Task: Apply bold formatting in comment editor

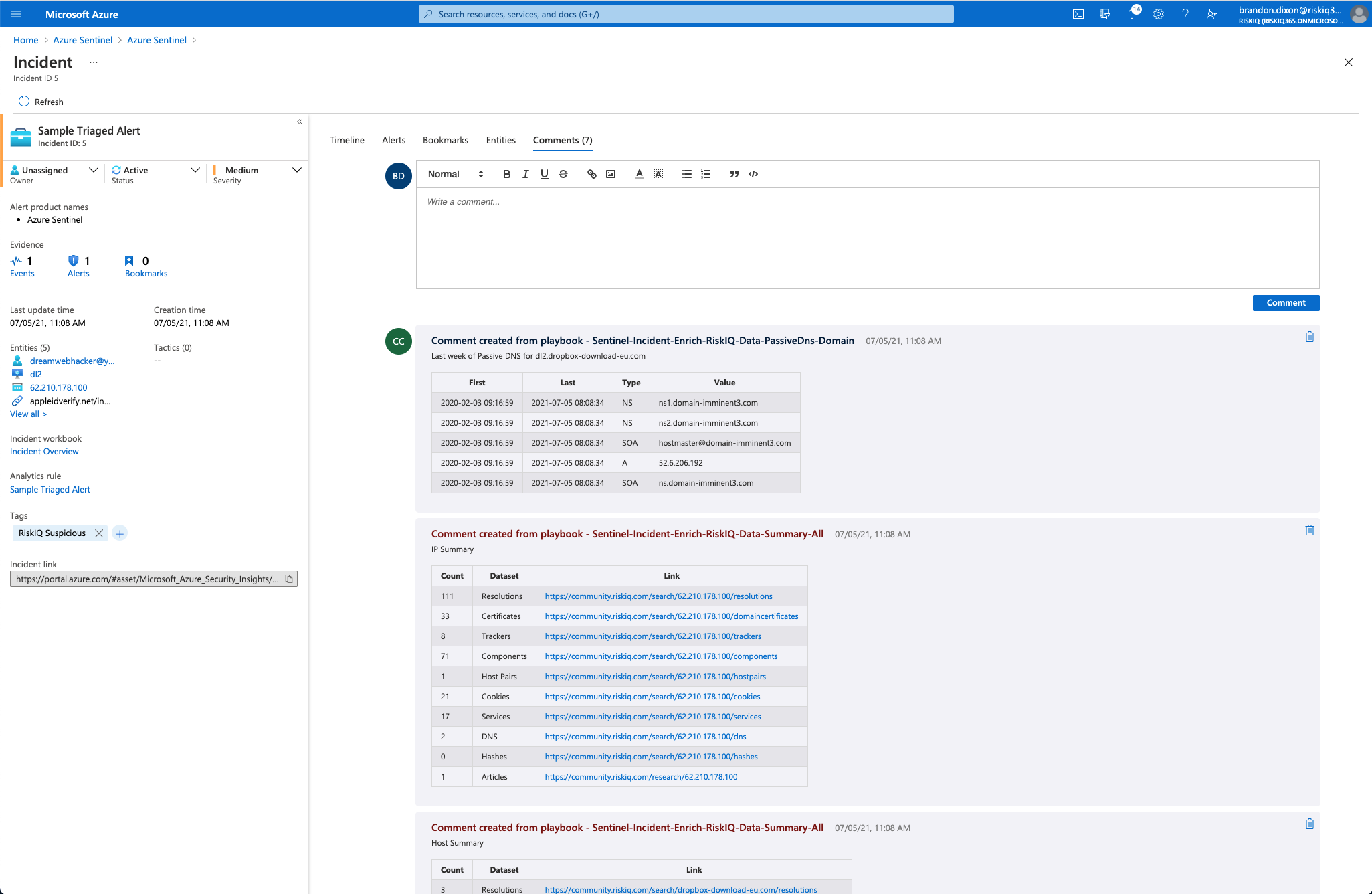Action: coord(506,174)
